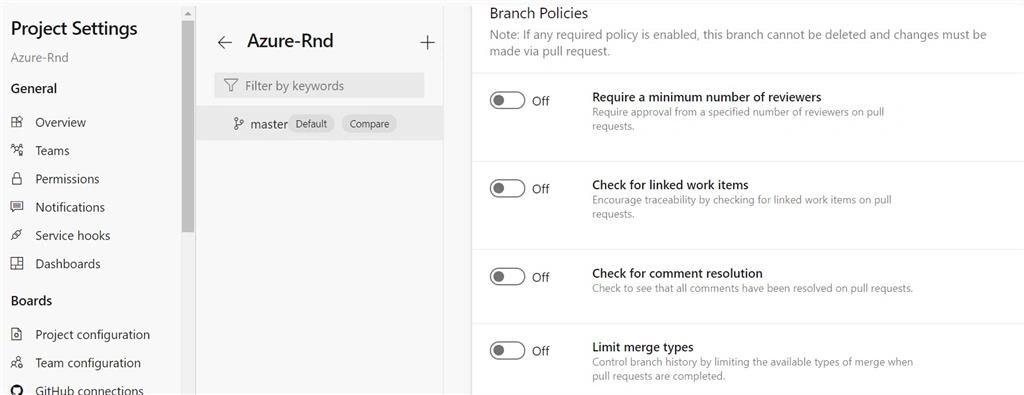This screenshot has width=1024, height=395.
Task: Click the master branch icon
Action: 239,123
